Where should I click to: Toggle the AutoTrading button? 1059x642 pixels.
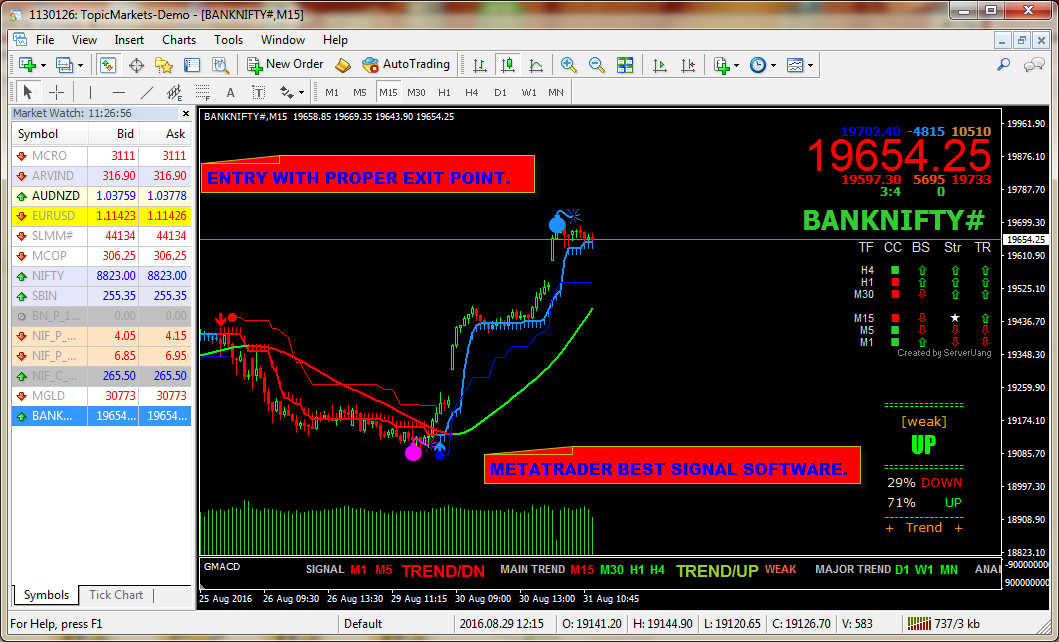(x=406, y=65)
